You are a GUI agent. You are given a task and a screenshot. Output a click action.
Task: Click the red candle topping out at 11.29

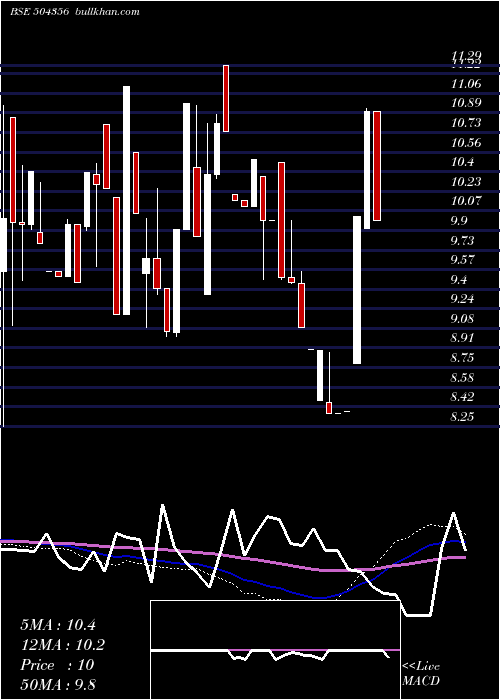[226, 98]
